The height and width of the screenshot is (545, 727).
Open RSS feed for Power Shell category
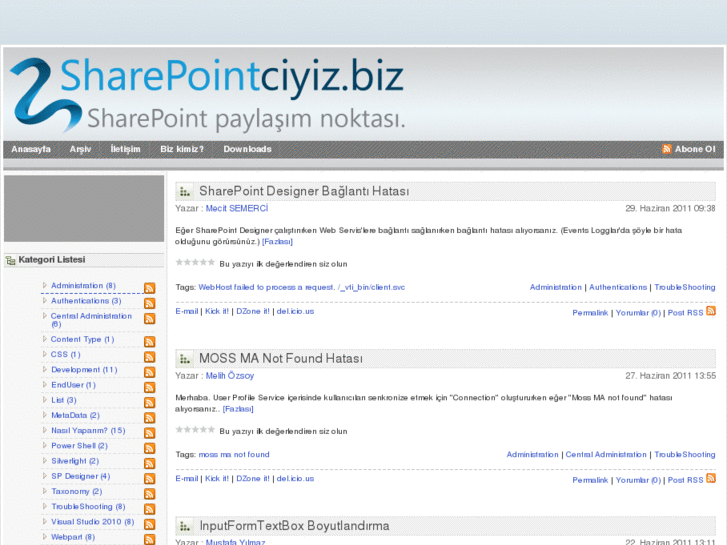tap(149, 449)
